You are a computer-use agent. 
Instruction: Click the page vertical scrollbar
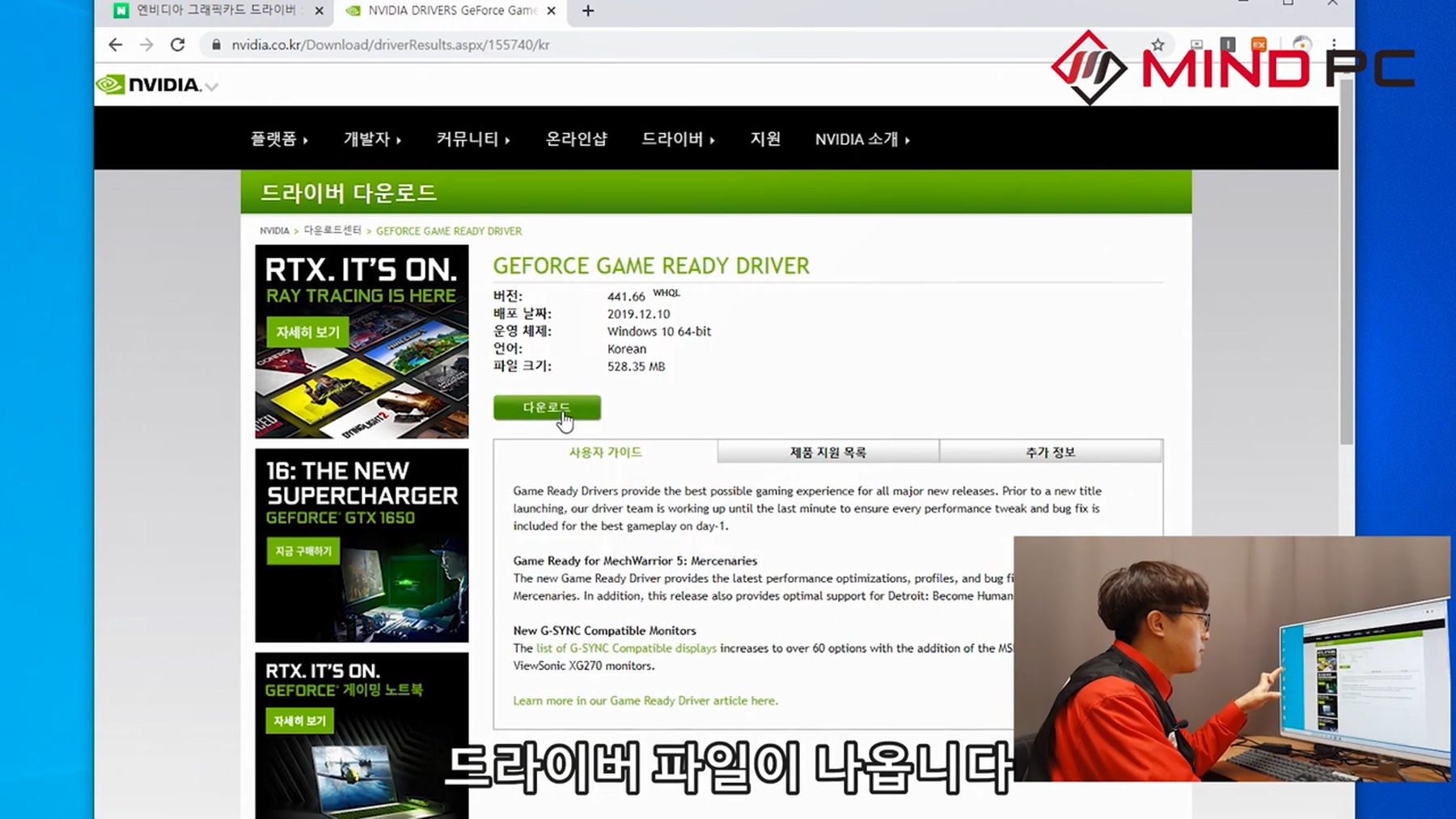[x=1346, y=262]
